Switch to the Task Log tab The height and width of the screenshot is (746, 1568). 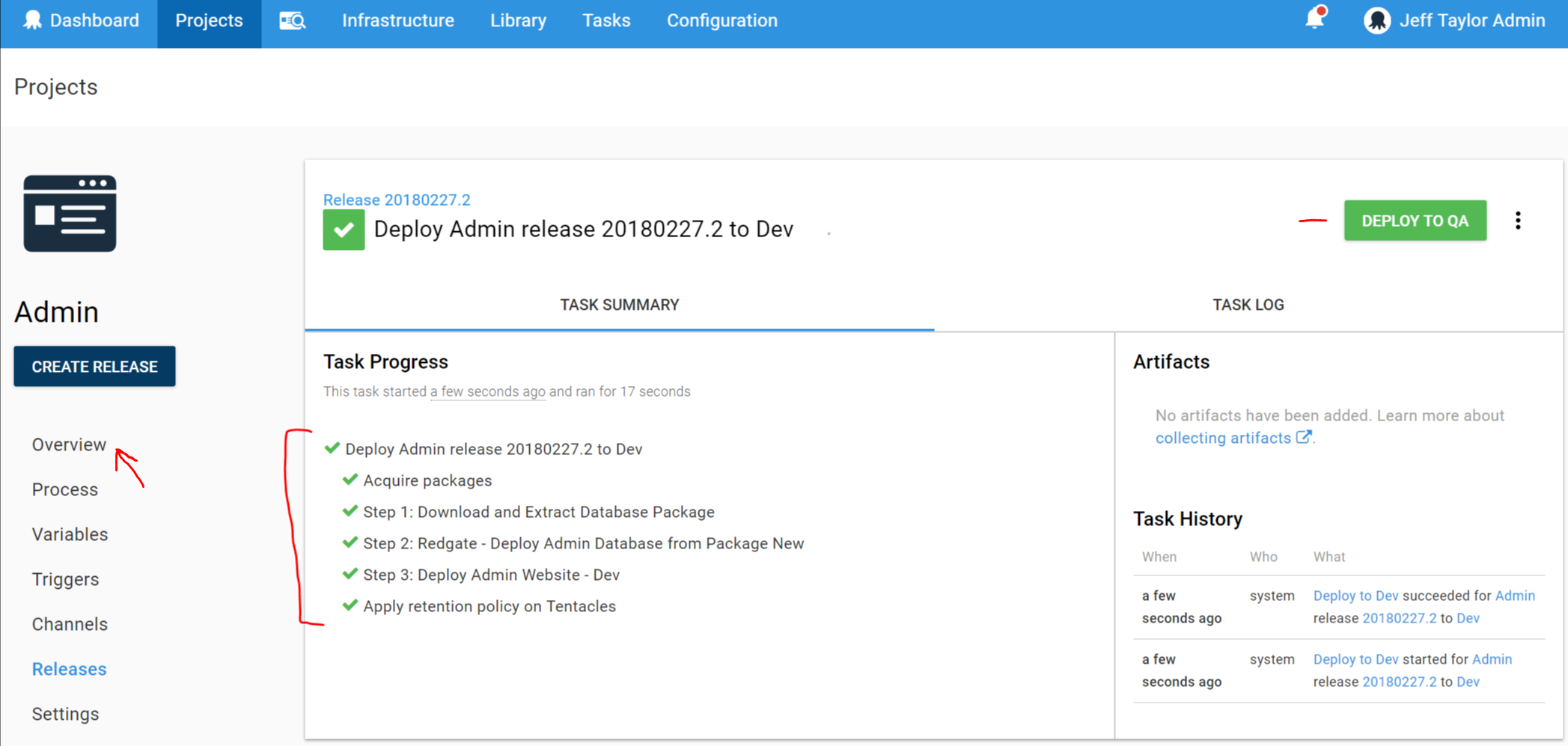[1248, 305]
